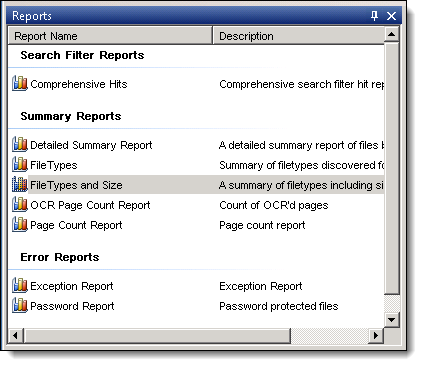The width and height of the screenshot is (422, 366).
Task: Click the vertical scrollbar thumb
Action: (x=392, y=168)
